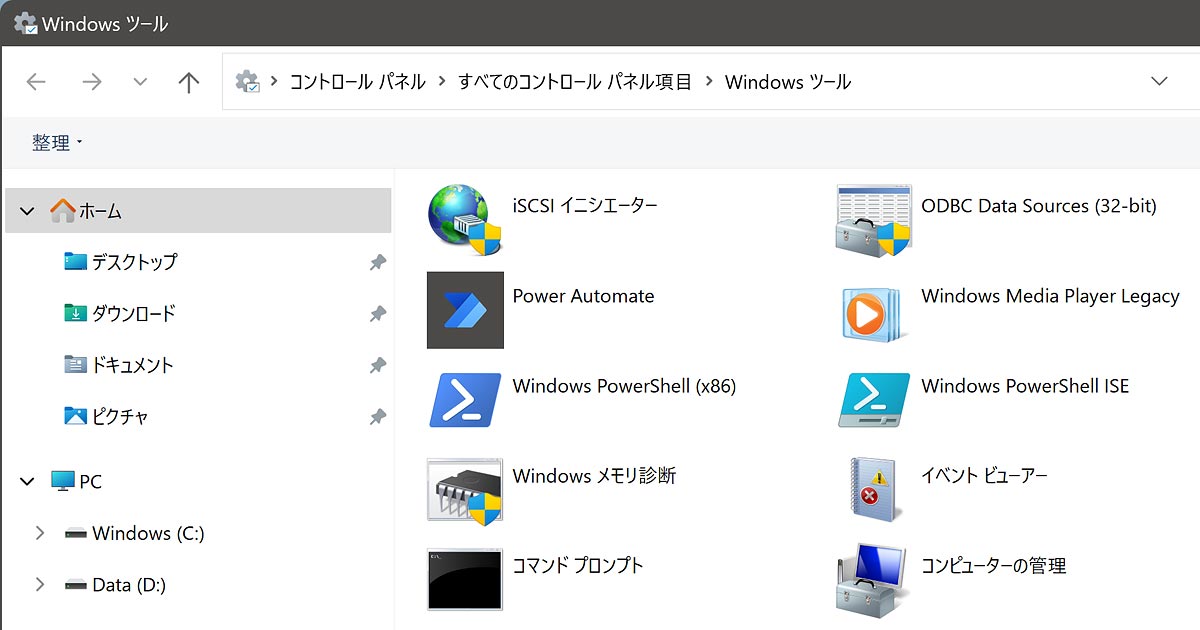Screen dimensions: 1200x630
Task: Open recent locations chevron next to forward arrow
Action: coord(140,82)
